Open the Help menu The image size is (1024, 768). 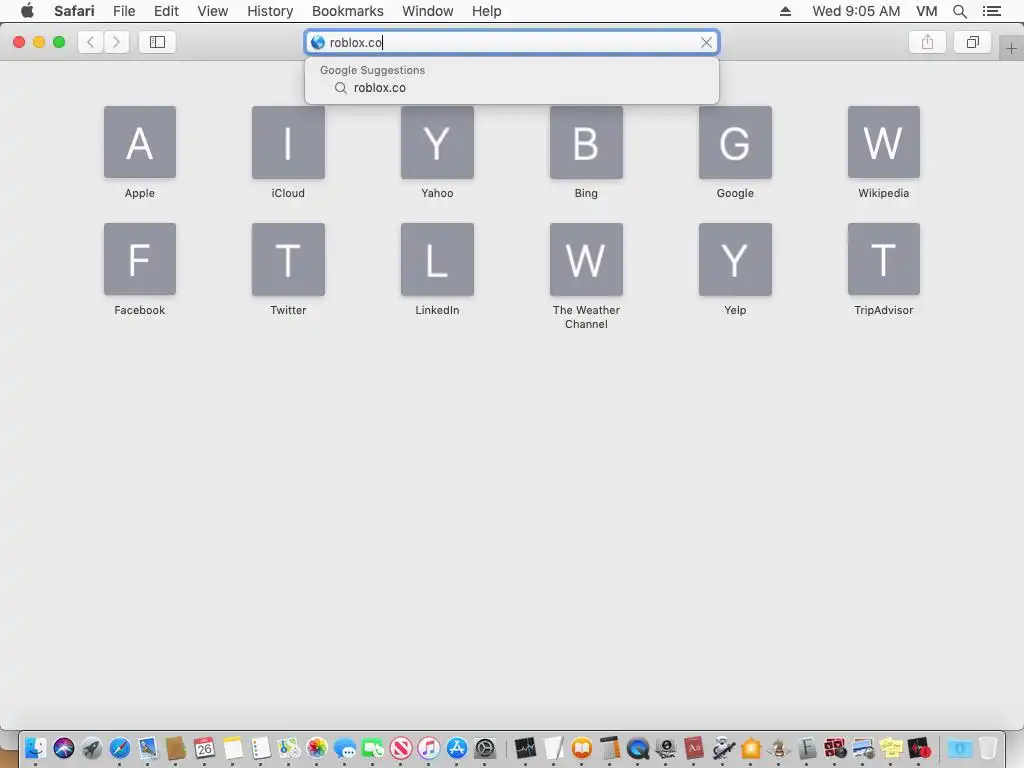click(x=487, y=11)
